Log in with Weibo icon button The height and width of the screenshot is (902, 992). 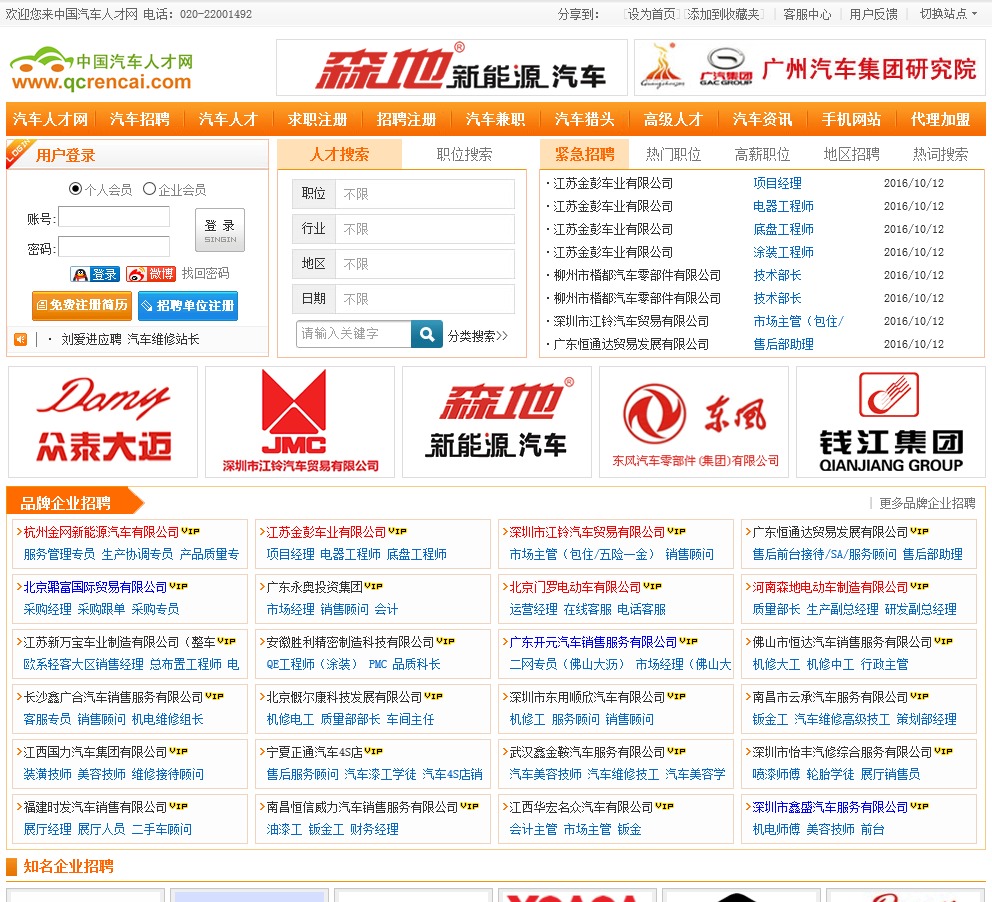pyautogui.click(x=151, y=274)
